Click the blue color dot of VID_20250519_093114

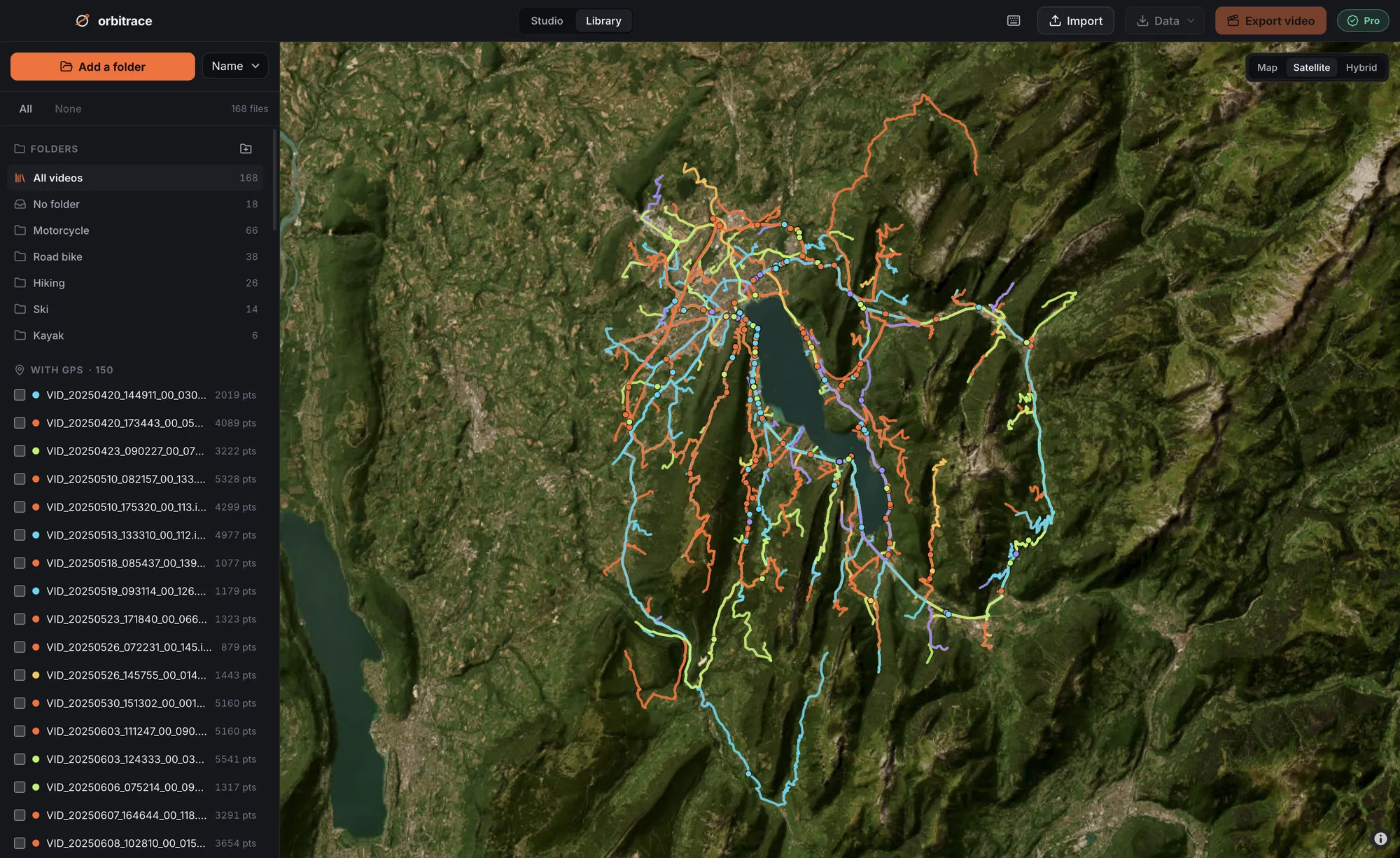[x=36, y=591]
